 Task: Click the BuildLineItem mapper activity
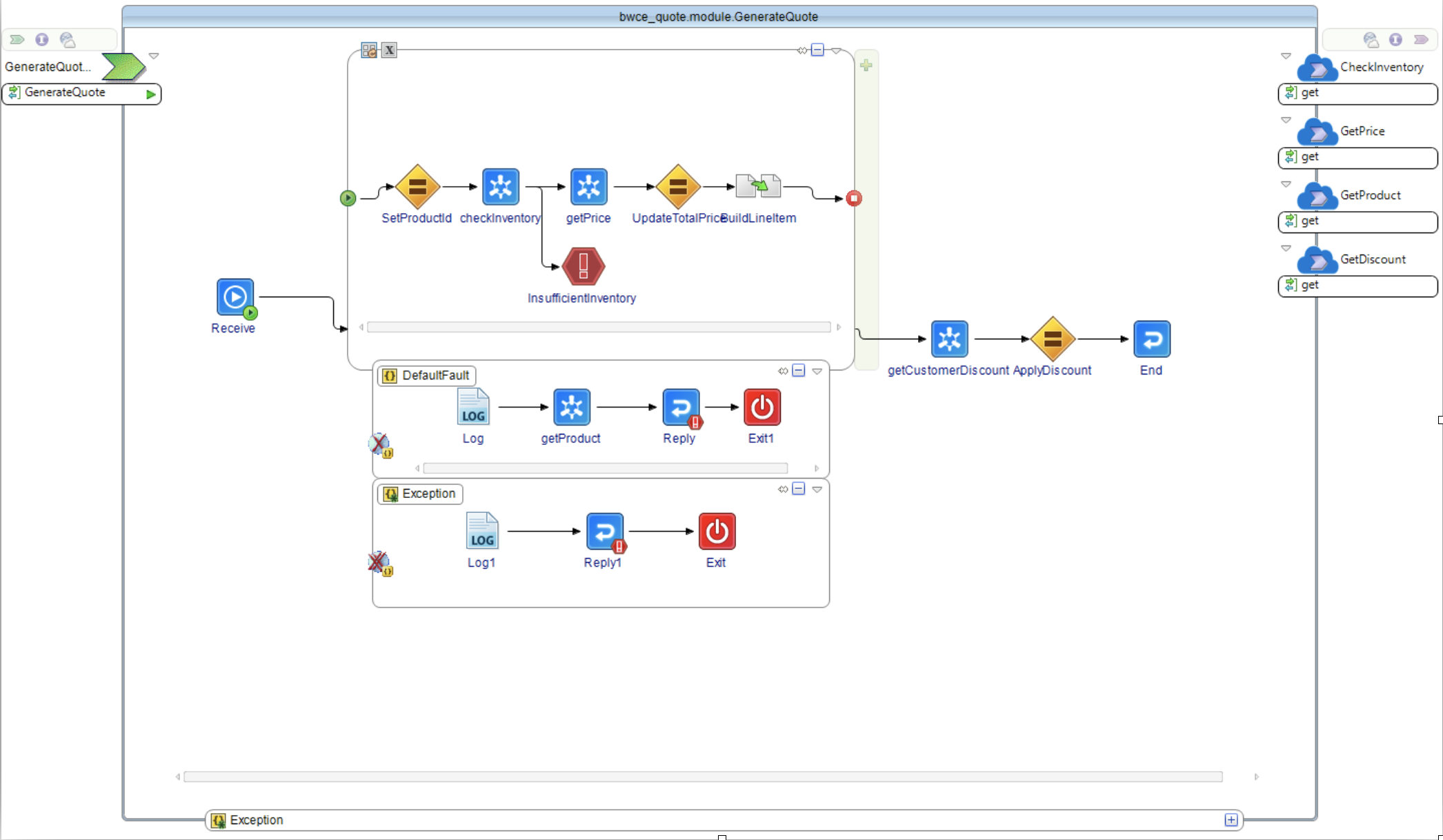coord(758,186)
